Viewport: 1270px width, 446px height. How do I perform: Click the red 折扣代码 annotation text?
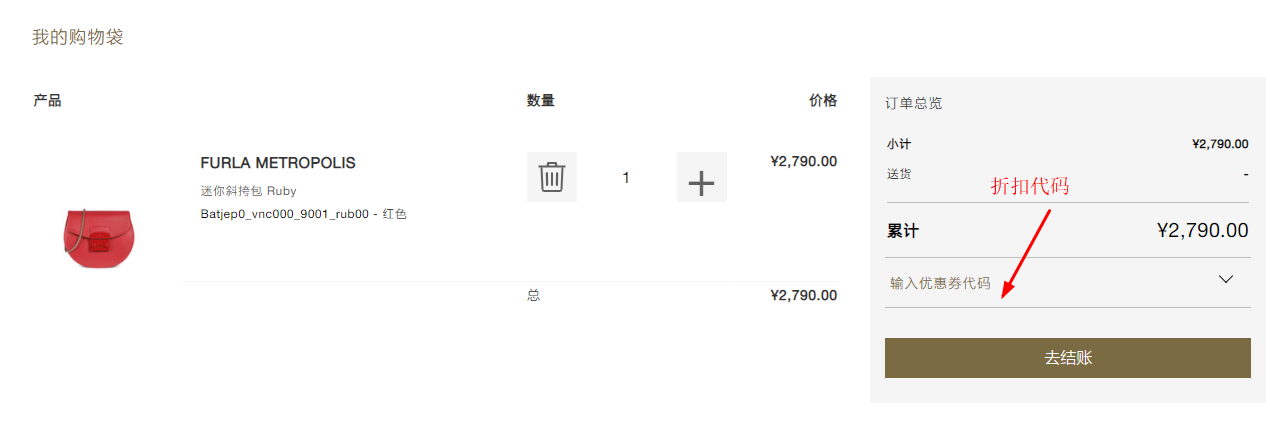tap(1030, 187)
